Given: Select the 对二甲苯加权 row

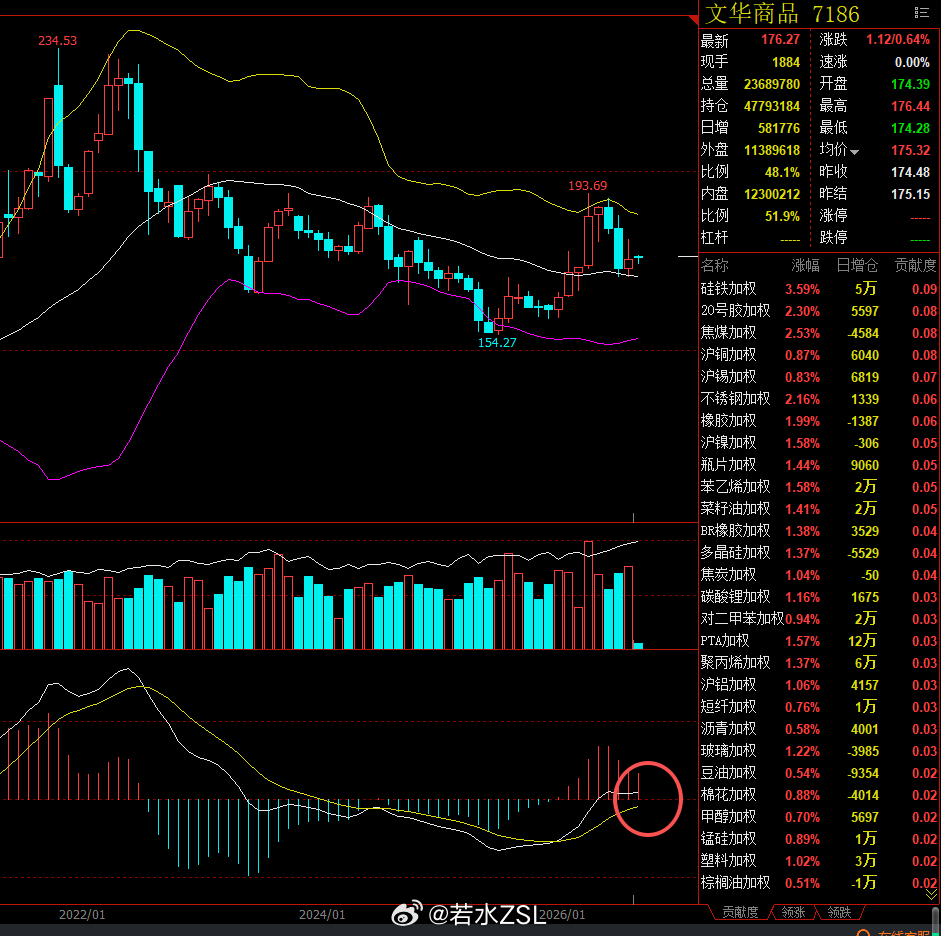Looking at the screenshot, I should 819,619.
